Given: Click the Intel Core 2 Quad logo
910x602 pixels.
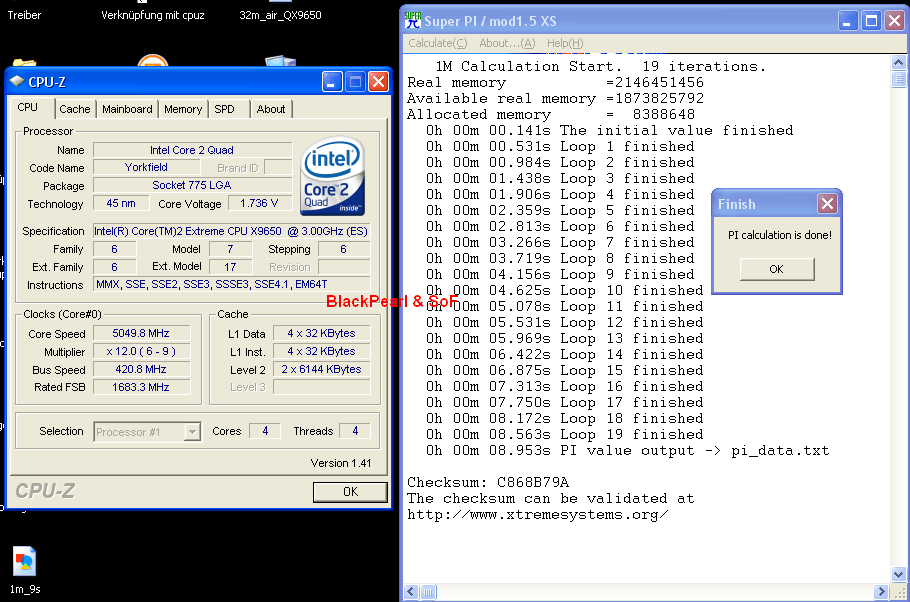Looking at the screenshot, I should [333, 176].
